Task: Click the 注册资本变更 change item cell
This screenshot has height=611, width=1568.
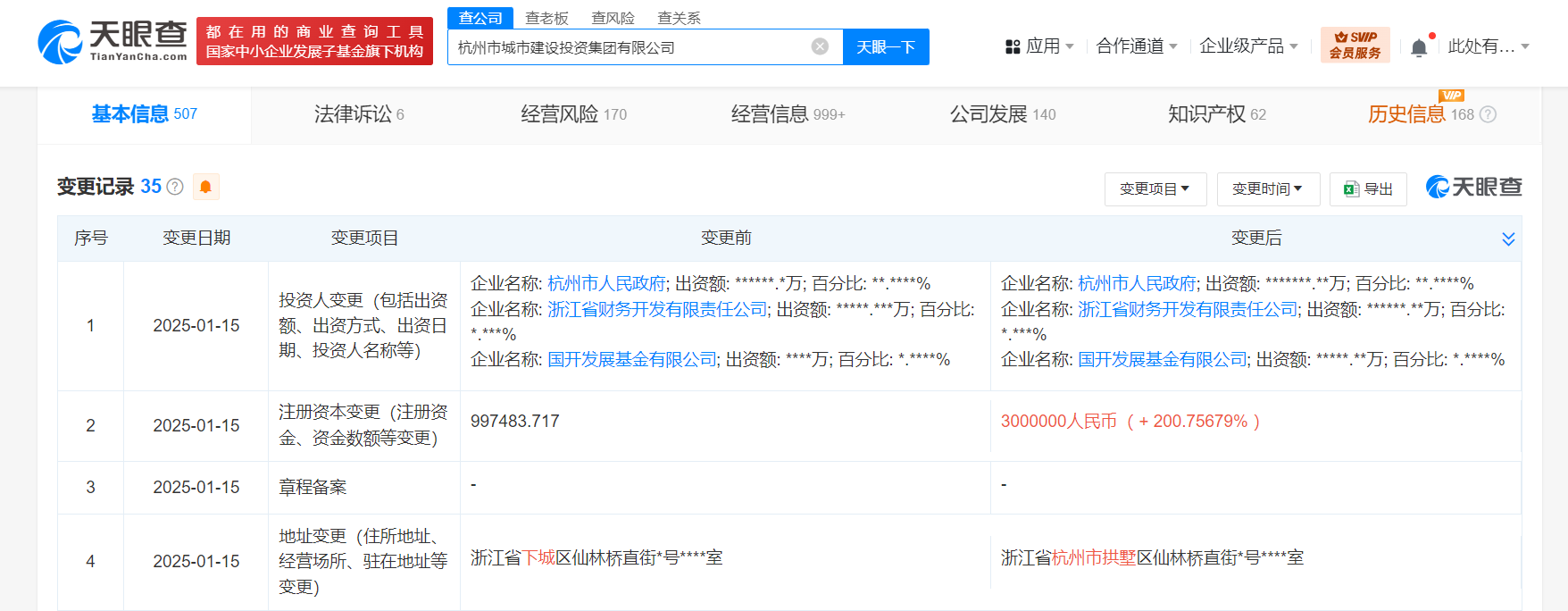Action: coord(363,425)
